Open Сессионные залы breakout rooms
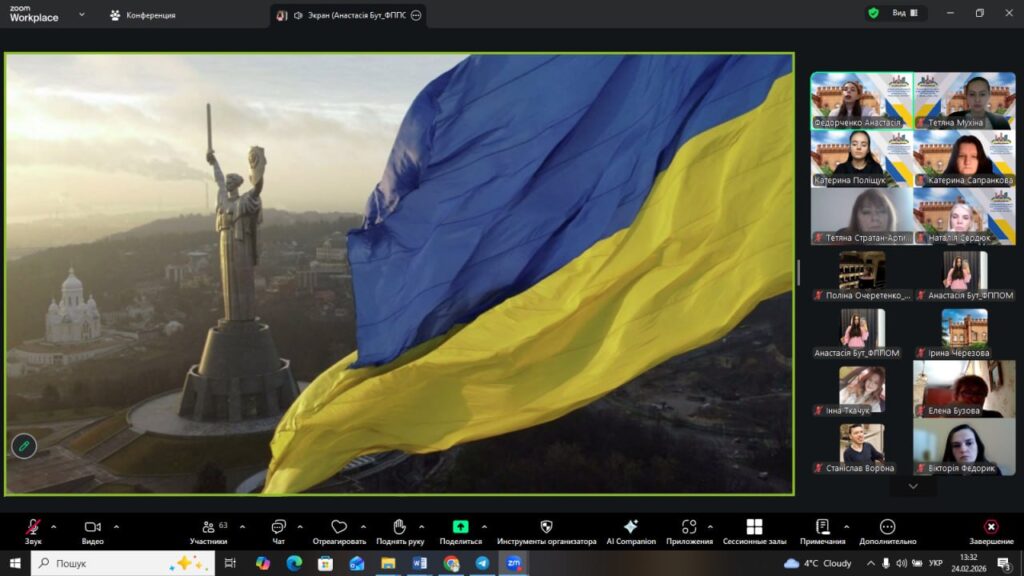This screenshot has height=576, width=1024. [x=754, y=527]
